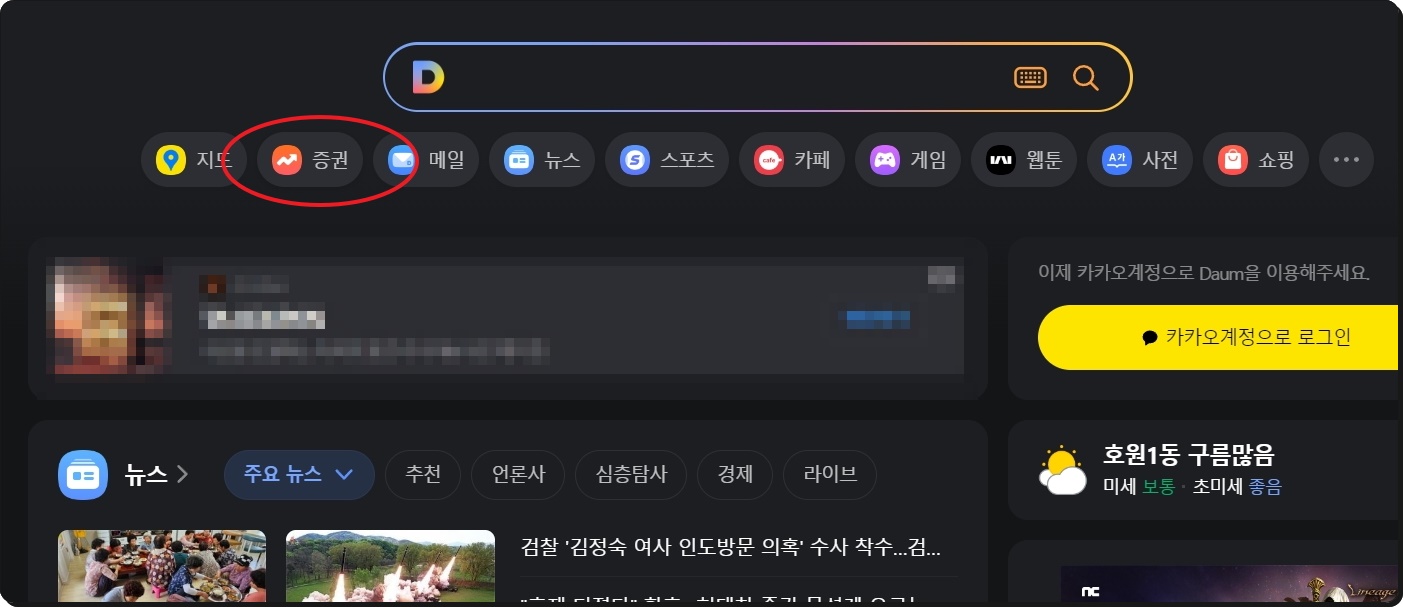
Task: Open 뉴스 section heading link
Action: [156, 475]
